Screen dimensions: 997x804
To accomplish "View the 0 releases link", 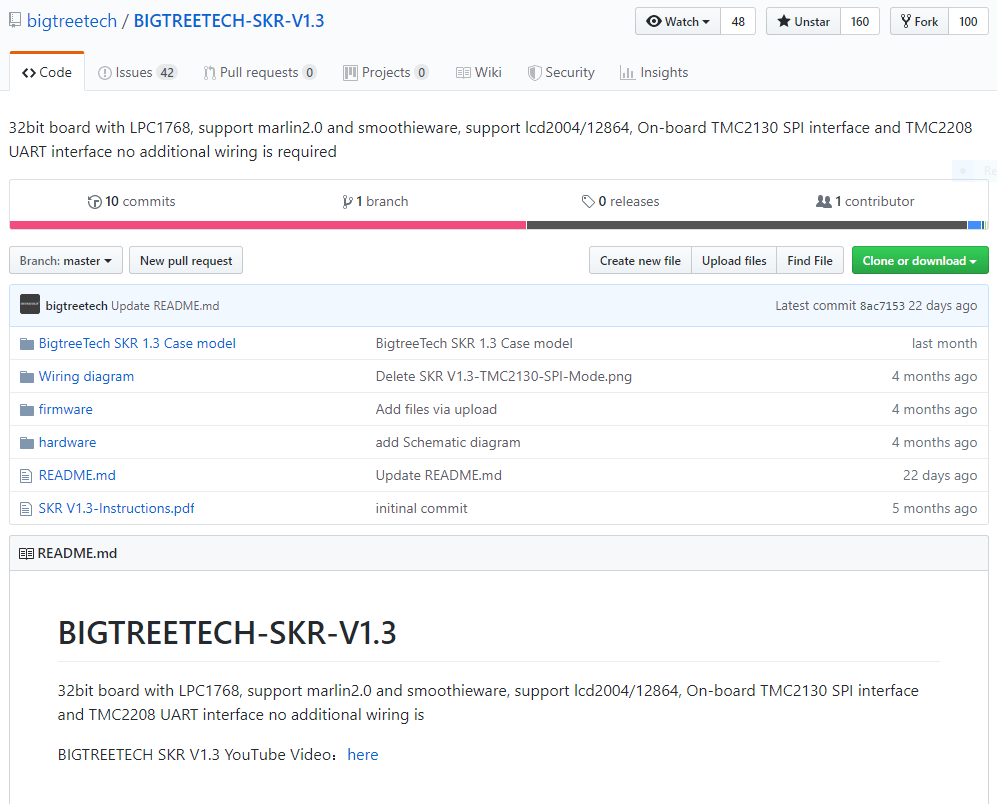I will point(621,202).
